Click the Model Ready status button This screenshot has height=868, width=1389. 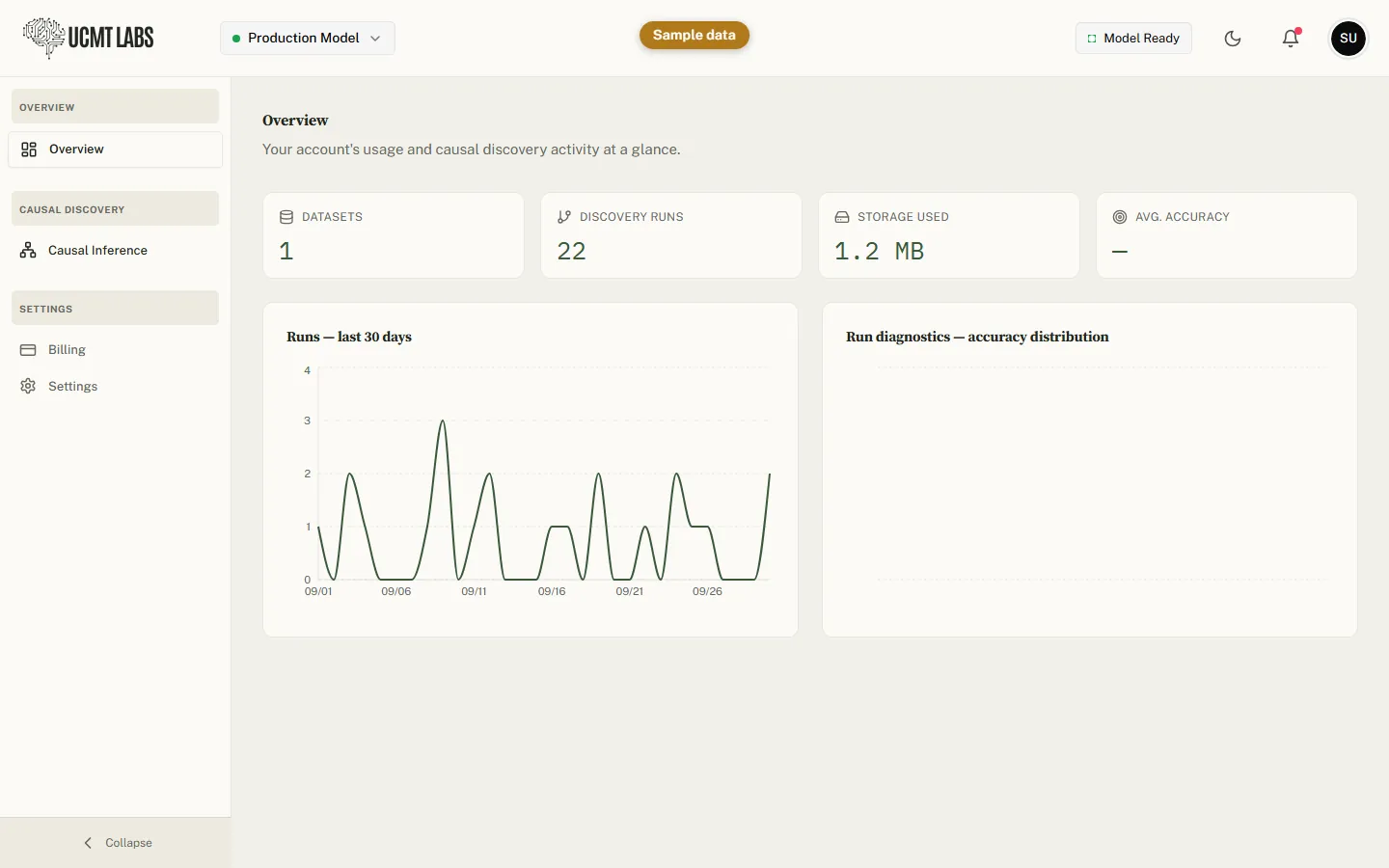1133,39
